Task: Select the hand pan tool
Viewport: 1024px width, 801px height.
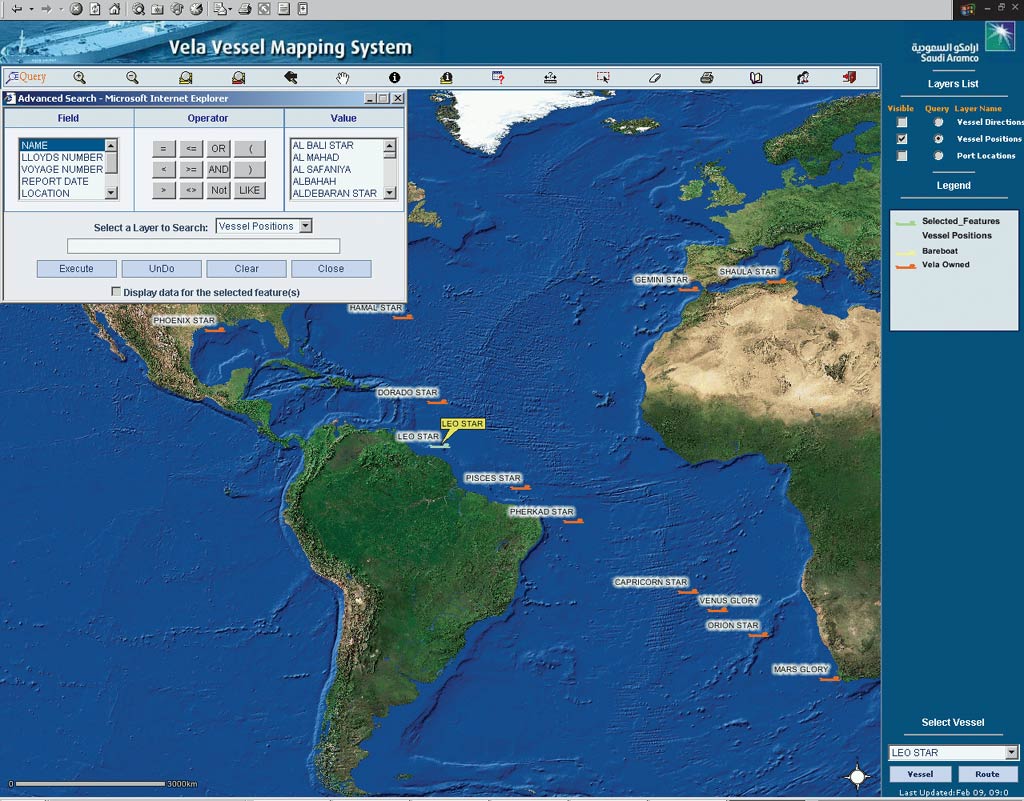Action: click(x=343, y=78)
